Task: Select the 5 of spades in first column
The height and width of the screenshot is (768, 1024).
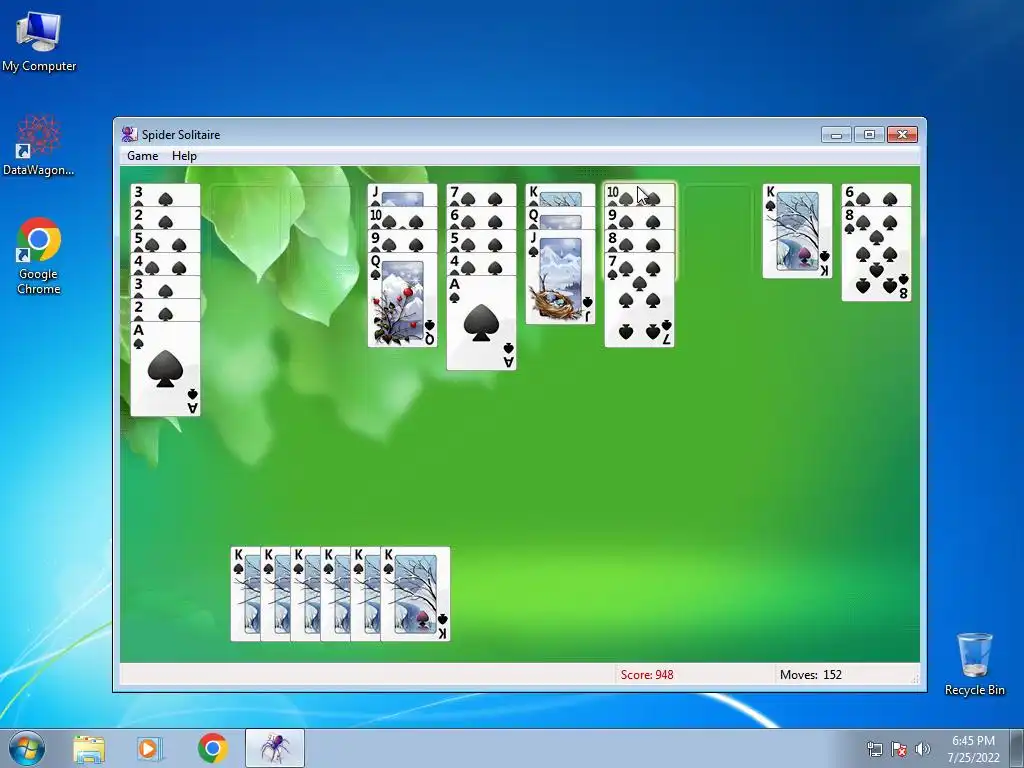Action: [x=165, y=240]
